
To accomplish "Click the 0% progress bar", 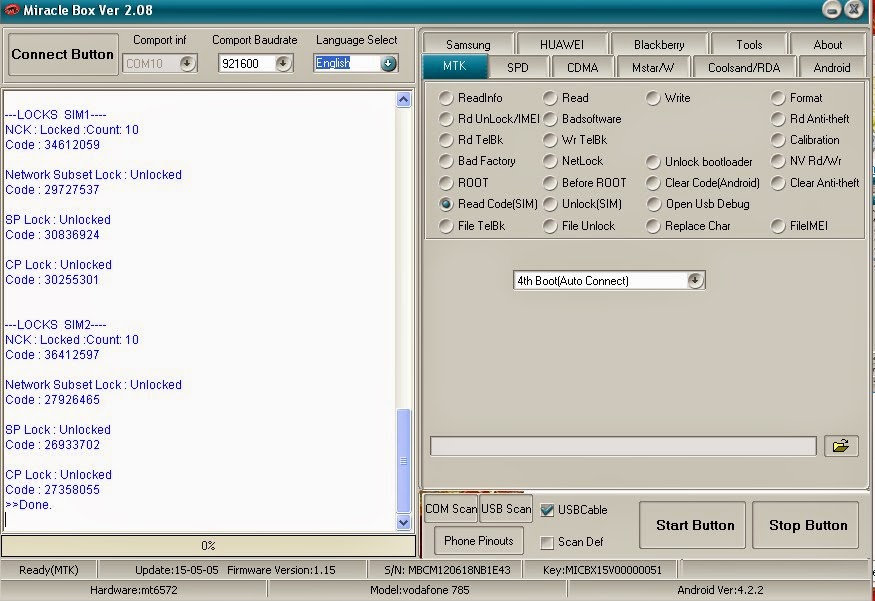I will 208,545.
